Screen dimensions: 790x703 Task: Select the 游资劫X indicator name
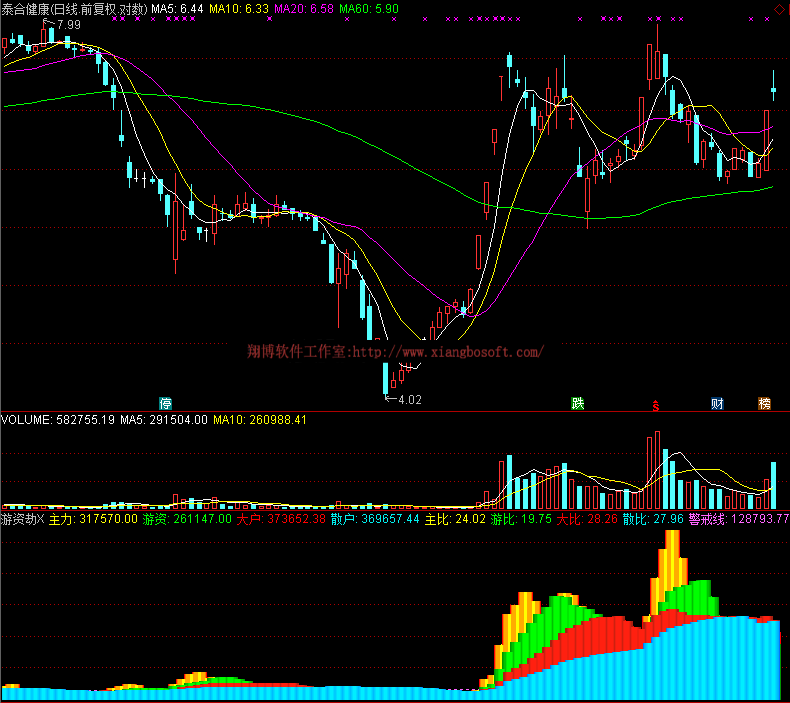pos(23,519)
